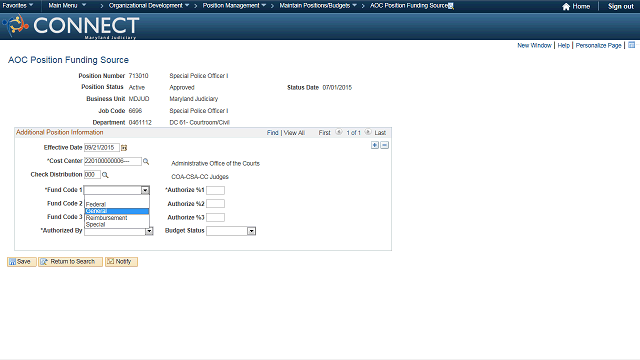Click AOC Position Funding Source breadcrumb
Image resolution: width=640 pixels, height=360 pixels.
click(409, 6)
